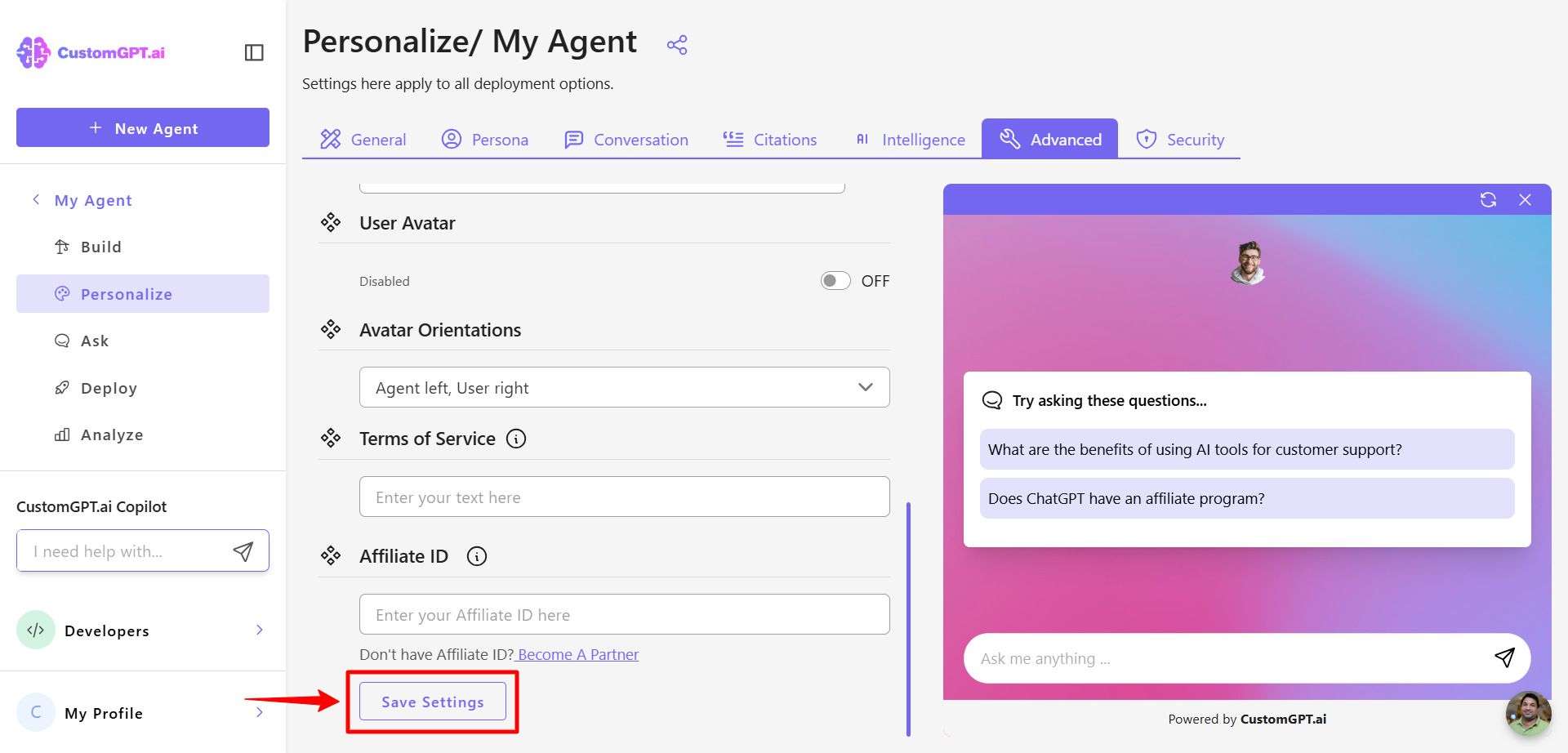Click the Terms of Service section icon
Image resolution: width=1568 pixels, height=753 pixels.
point(331,439)
